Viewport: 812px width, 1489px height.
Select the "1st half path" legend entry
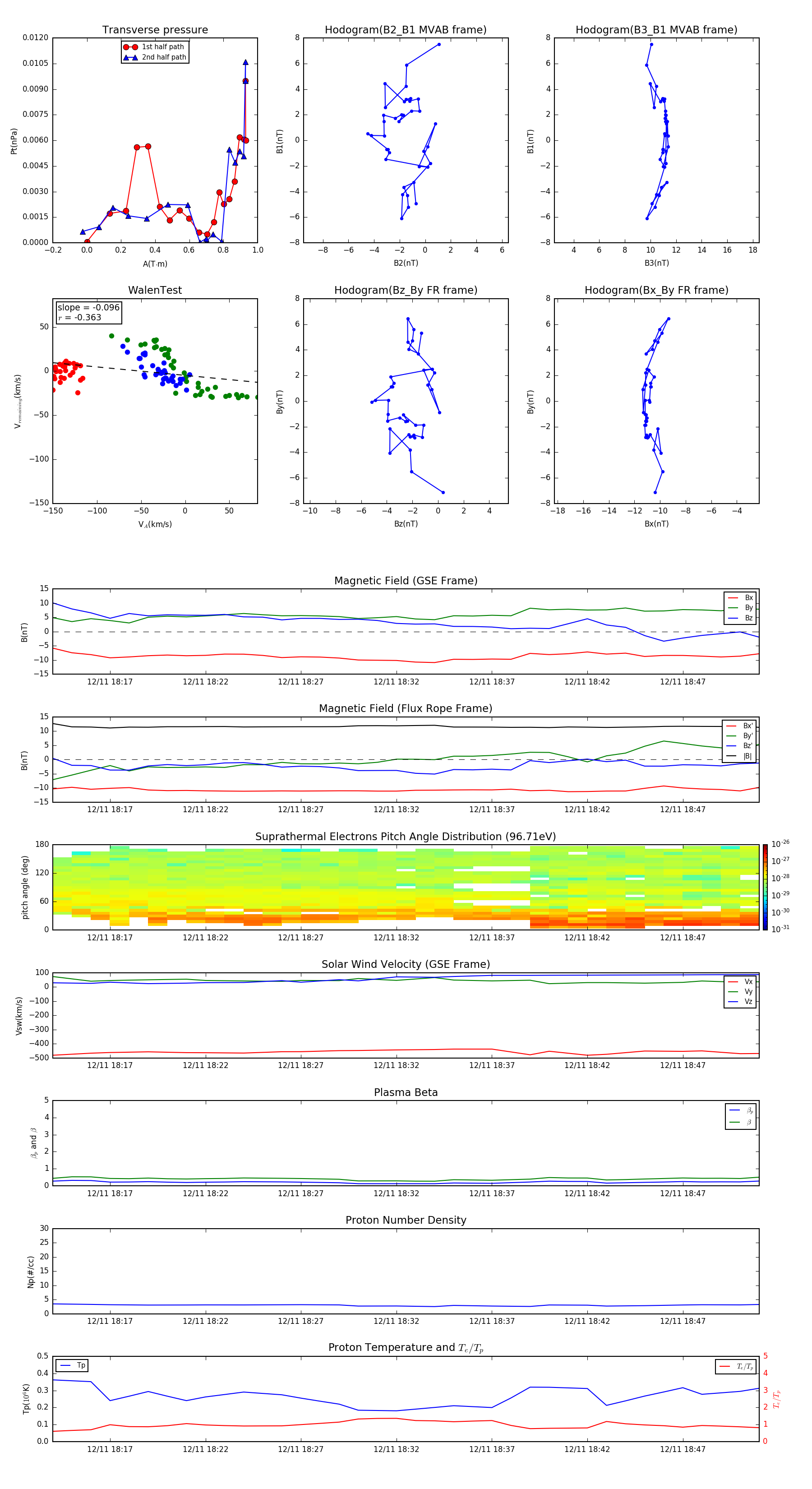pos(154,47)
